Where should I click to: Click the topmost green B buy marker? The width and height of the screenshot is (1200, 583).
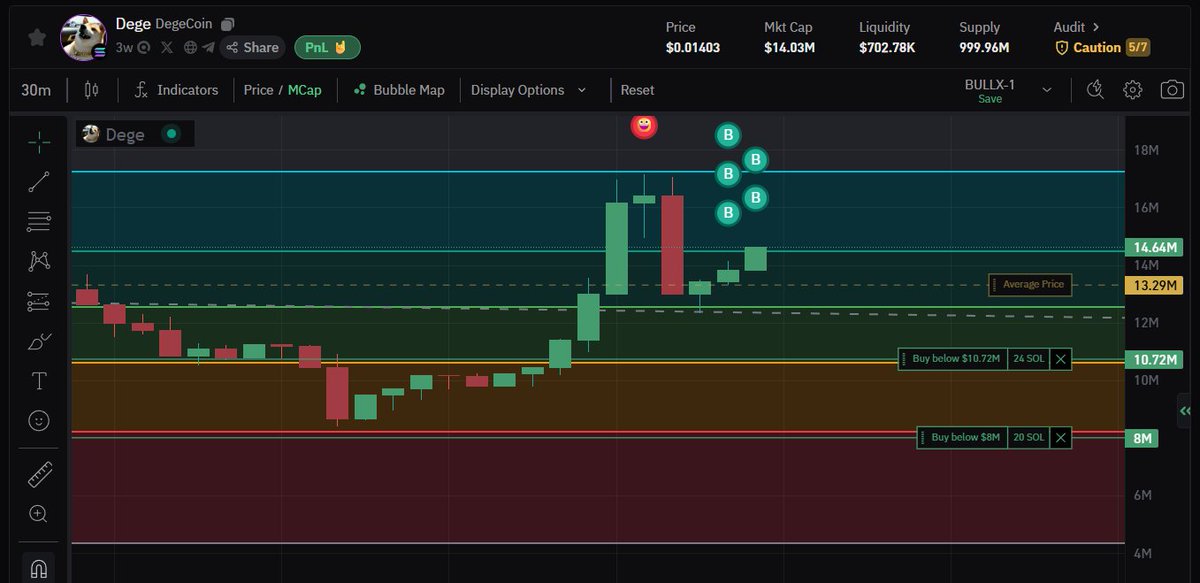[x=729, y=135]
